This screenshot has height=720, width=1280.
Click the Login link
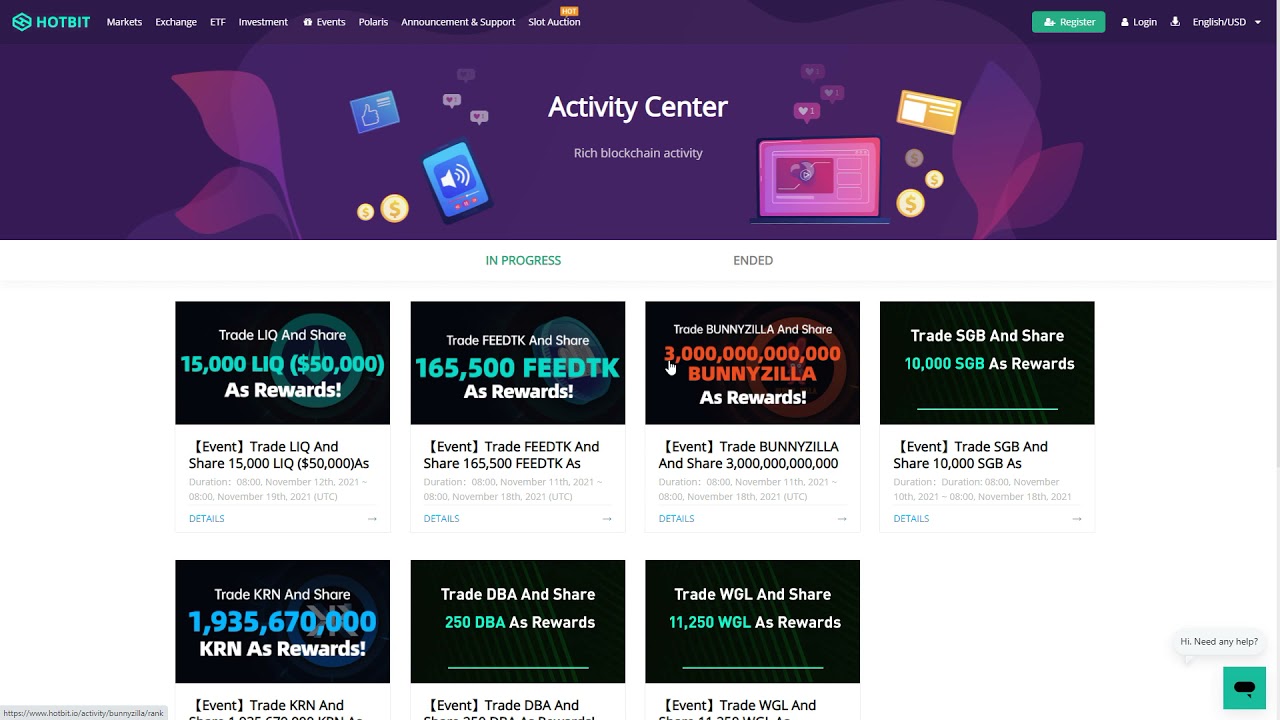point(1139,22)
